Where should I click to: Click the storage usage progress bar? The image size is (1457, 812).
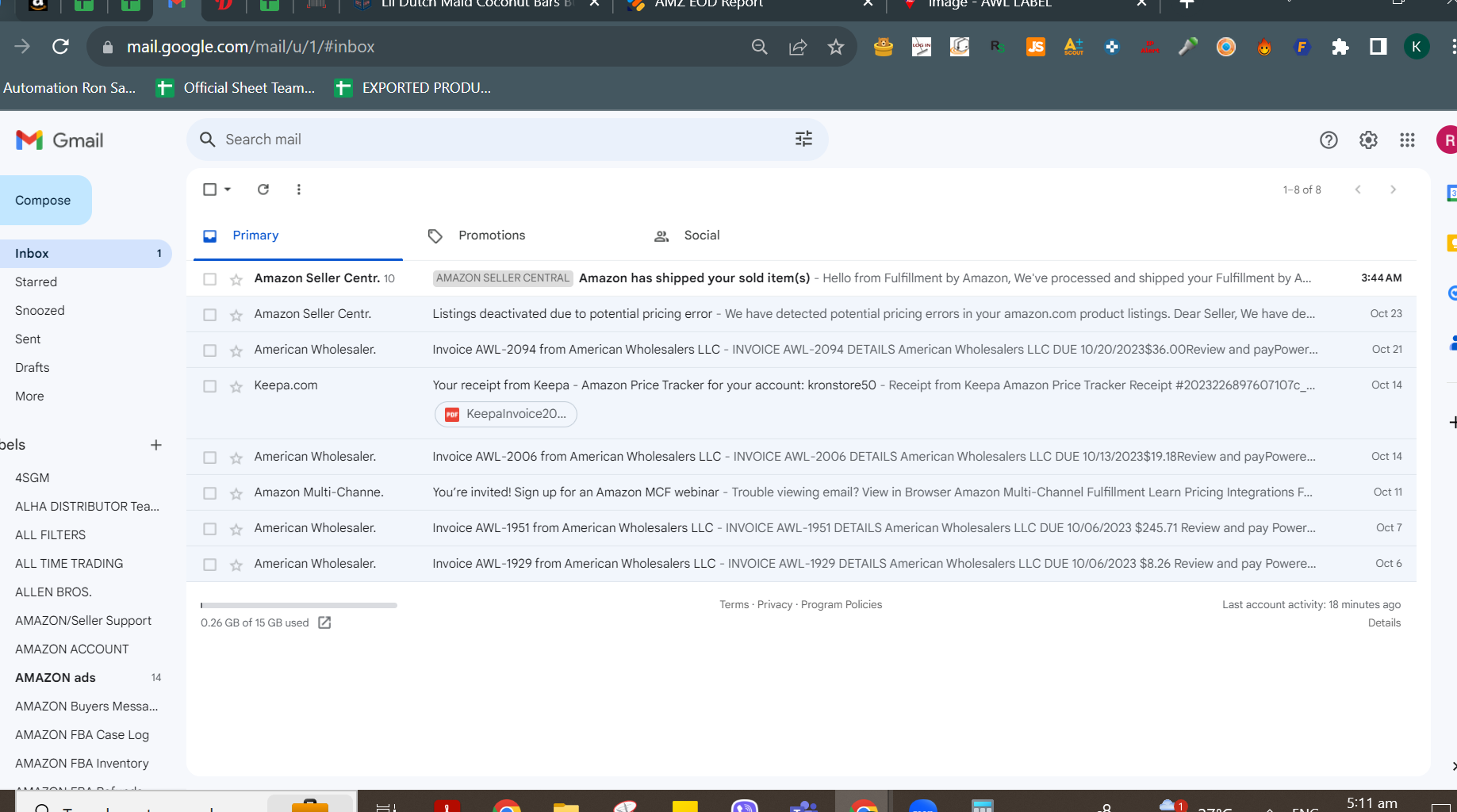coord(299,605)
